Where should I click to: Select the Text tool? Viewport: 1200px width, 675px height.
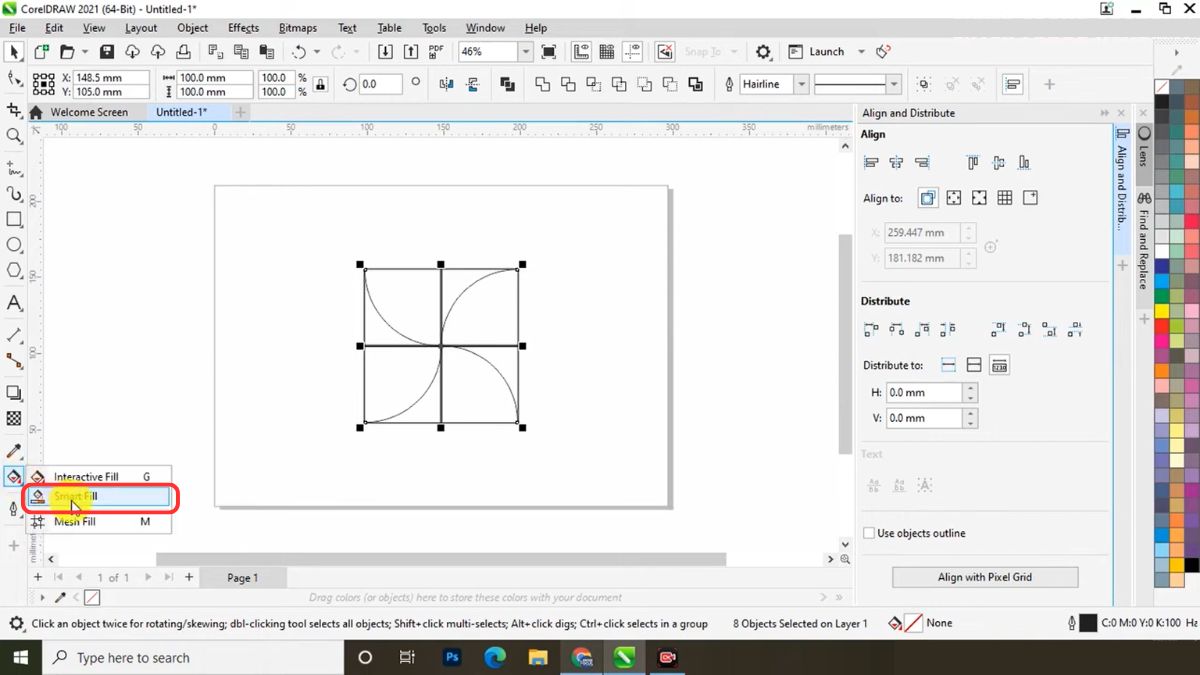point(14,303)
